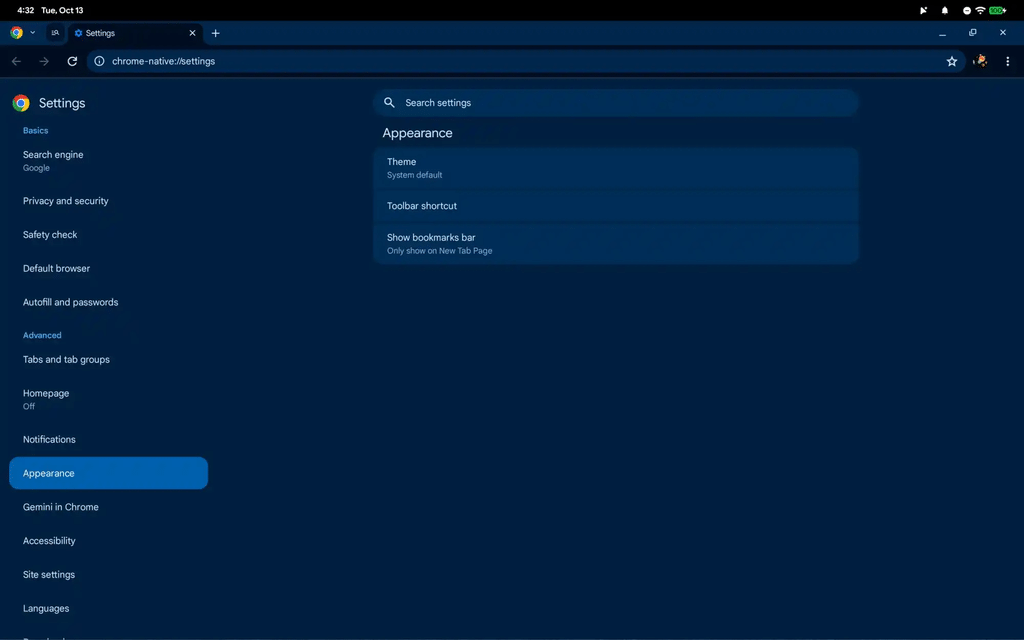1024x640 pixels.
Task: Click the chrome-native://settings address bar
Action: coord(526,61)
